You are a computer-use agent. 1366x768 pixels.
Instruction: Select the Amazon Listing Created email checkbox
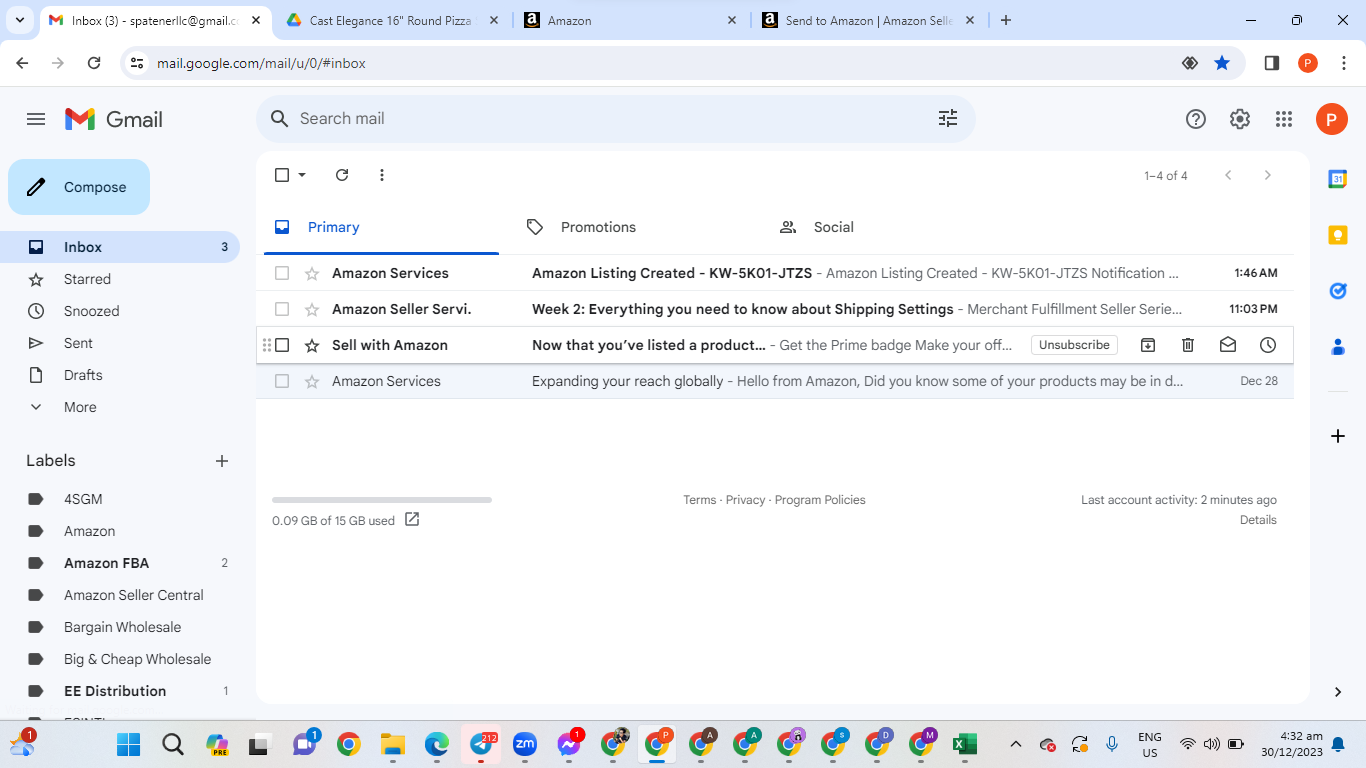click(282, 273)
